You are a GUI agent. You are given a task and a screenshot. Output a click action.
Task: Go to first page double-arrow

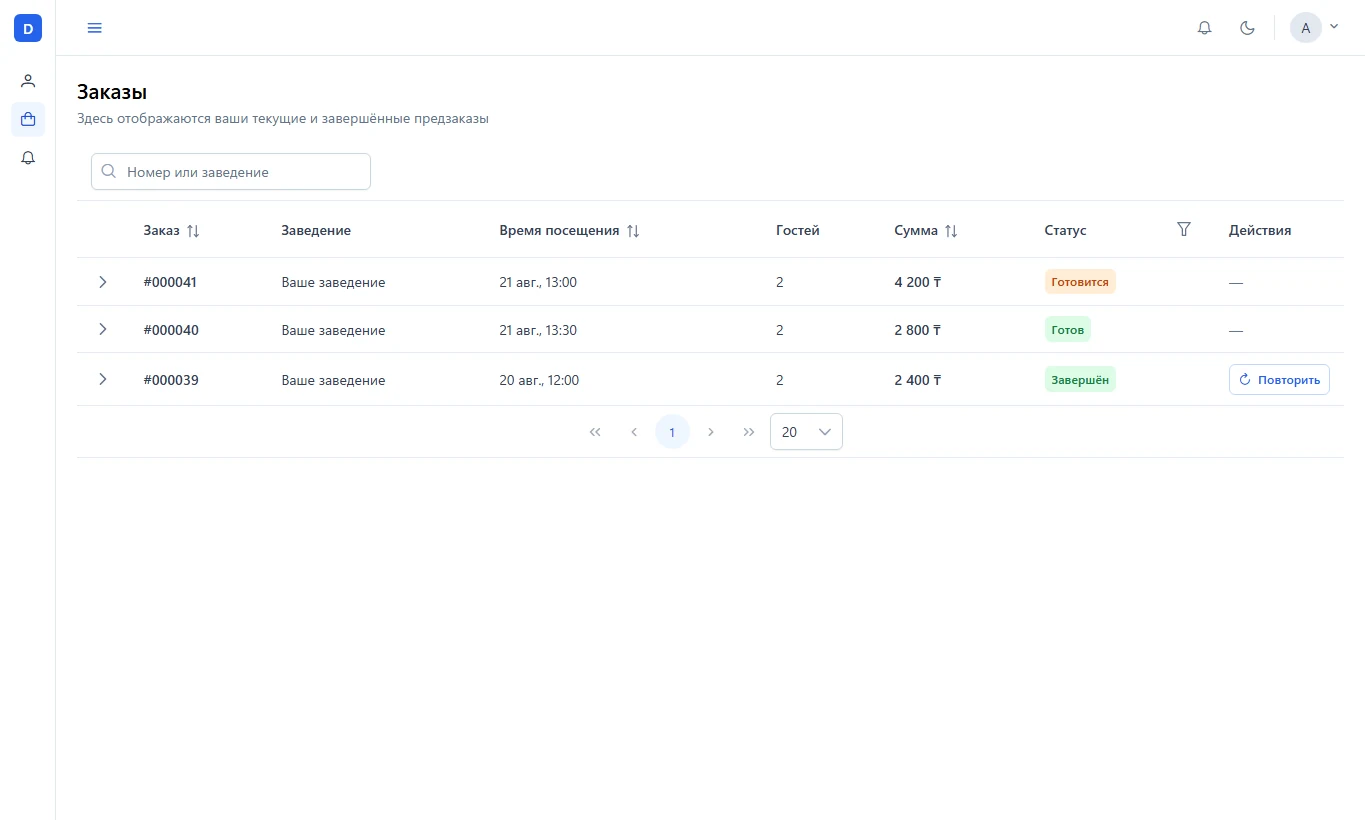click(595, 432)
